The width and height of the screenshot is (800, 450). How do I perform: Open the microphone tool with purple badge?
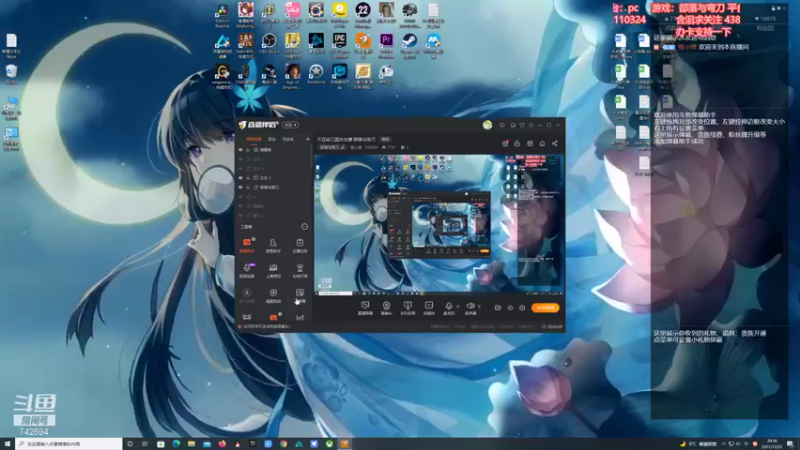tap(247, 270)
